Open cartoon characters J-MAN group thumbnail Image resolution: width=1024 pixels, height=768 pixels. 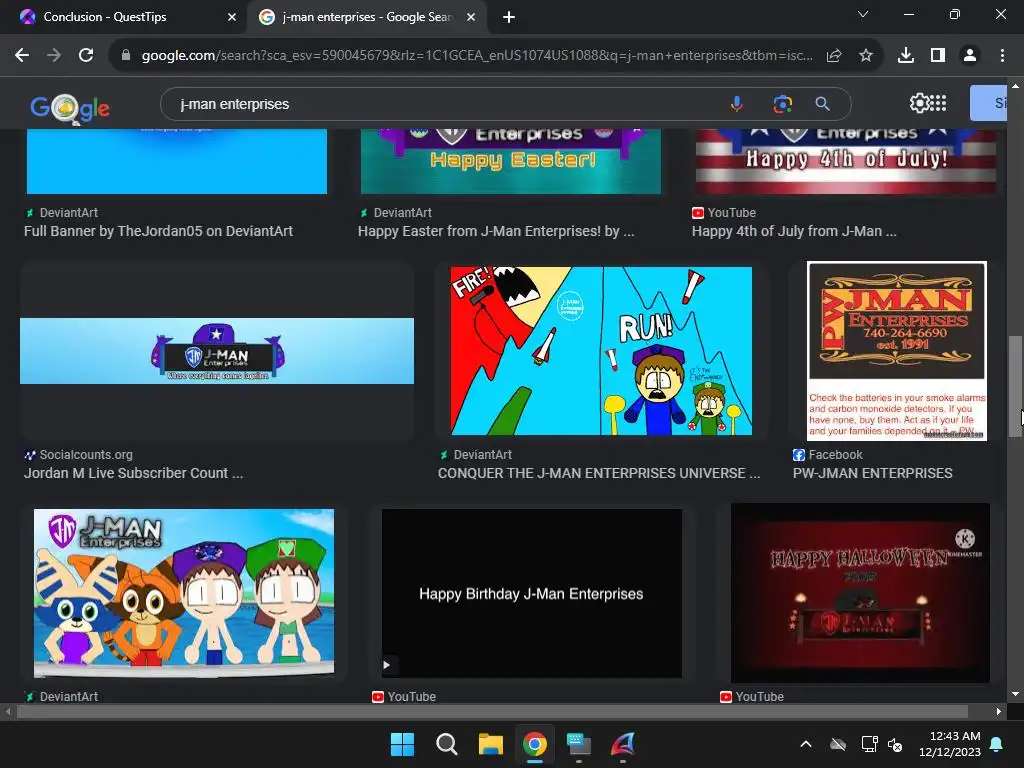(x=184, y=592)
